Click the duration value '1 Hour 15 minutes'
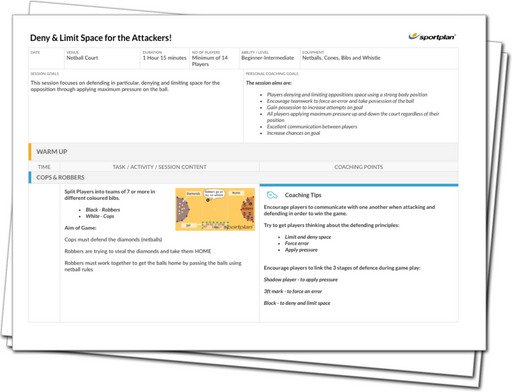Image resolution: width=512 pixels, height=392 pixels. tap(164, 58)
